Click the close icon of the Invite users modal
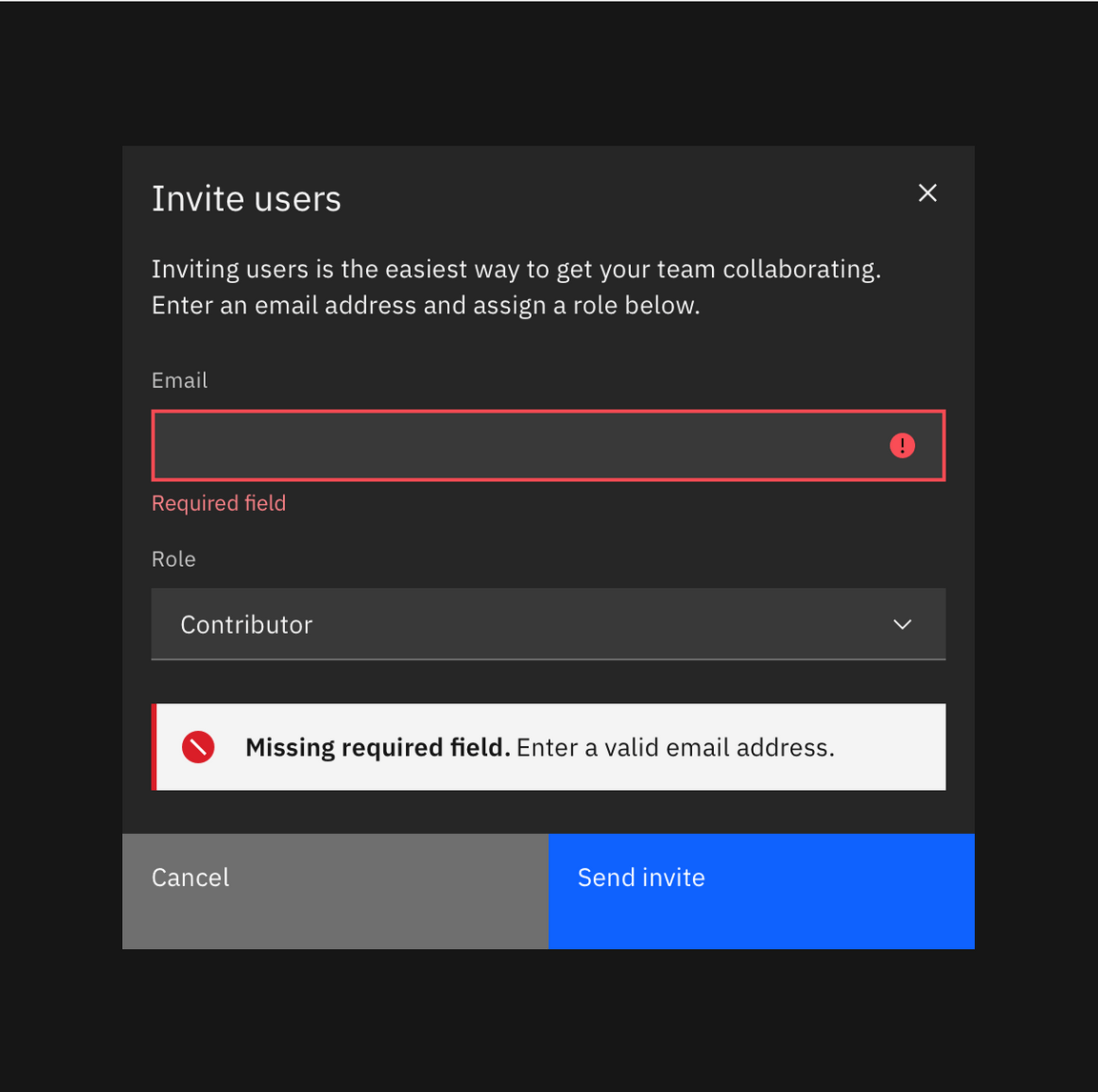 point(927,192)
